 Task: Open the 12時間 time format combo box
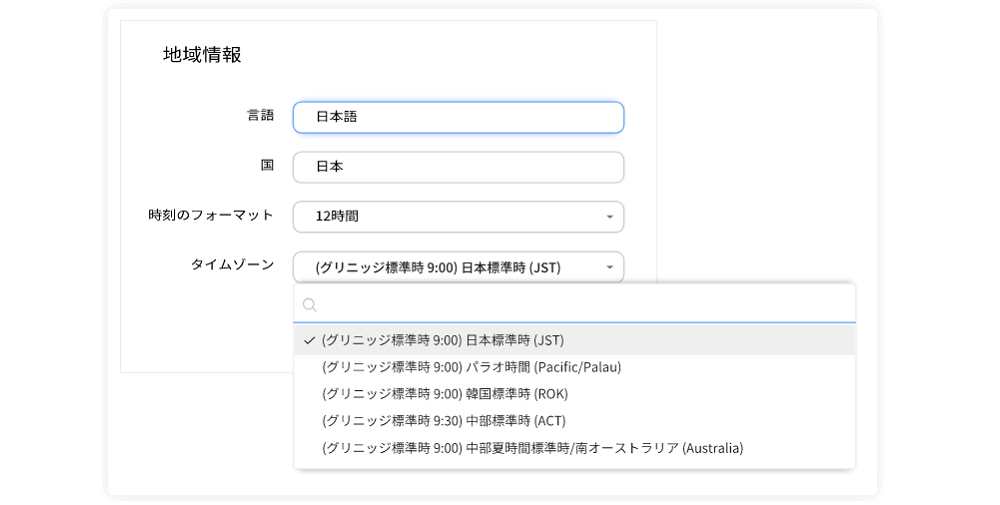point(458,217)
